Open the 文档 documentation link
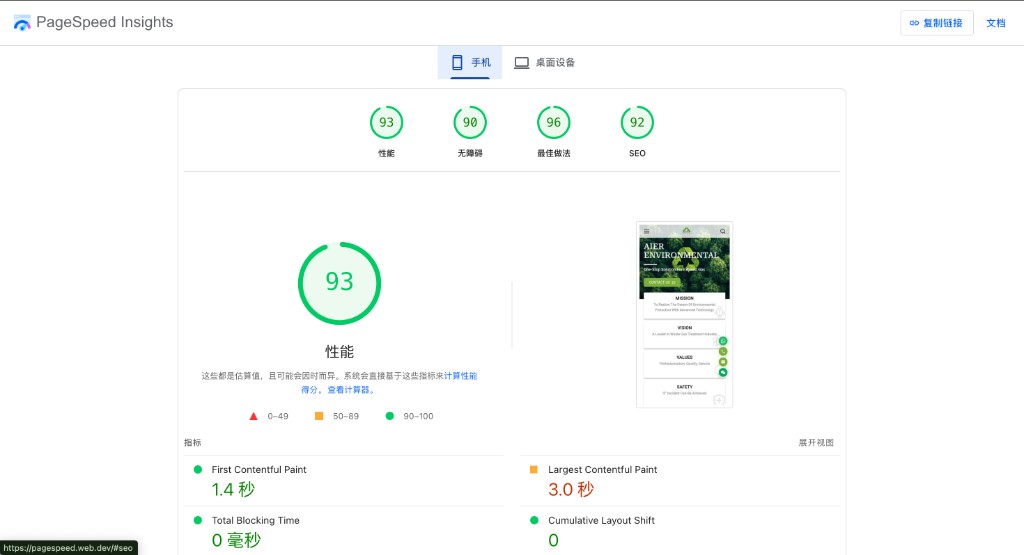The width and height of the screenshot is (1024, 555). [995, 23]
